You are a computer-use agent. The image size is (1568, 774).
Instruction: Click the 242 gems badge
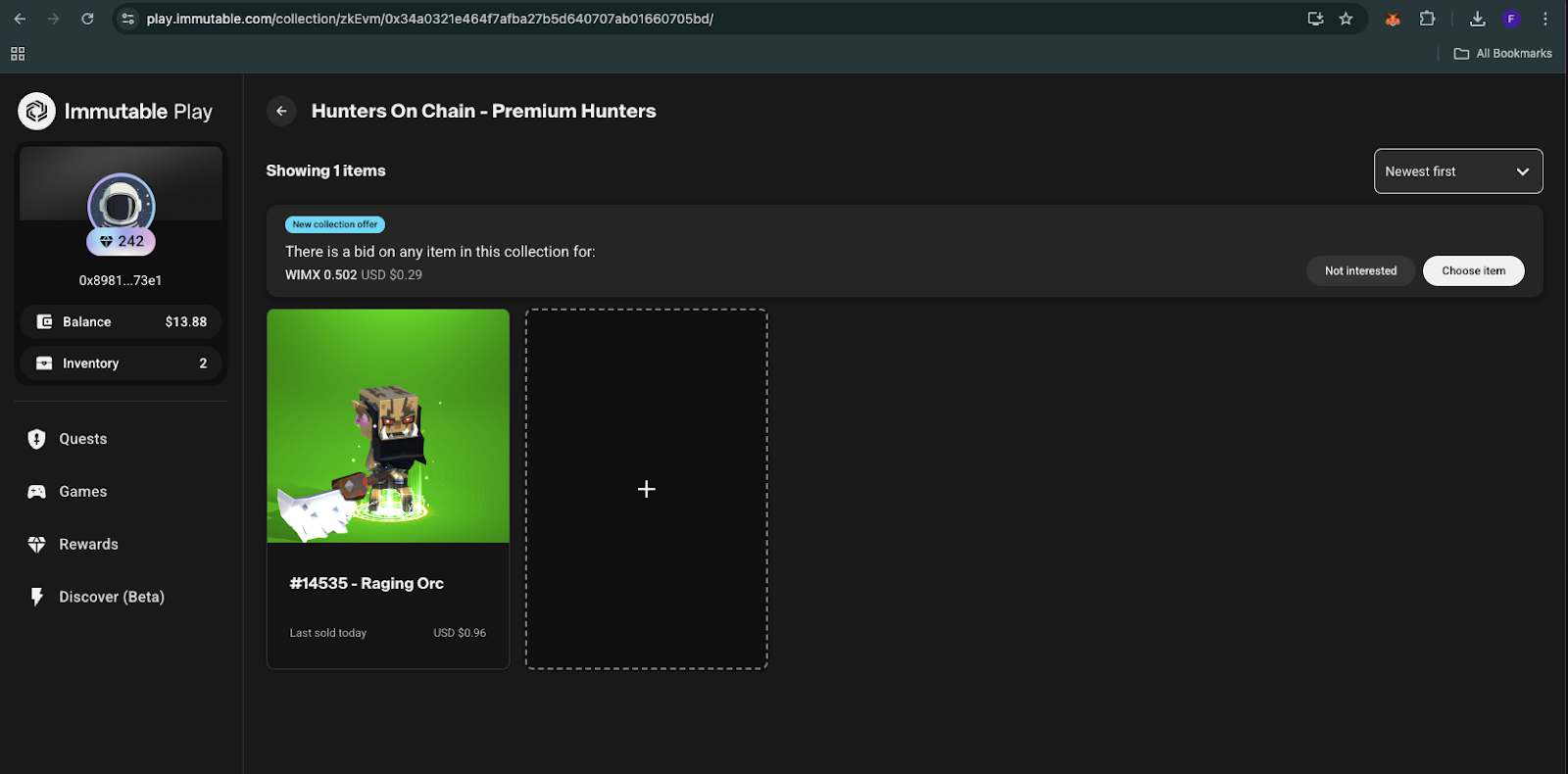[x=121, y=241]
